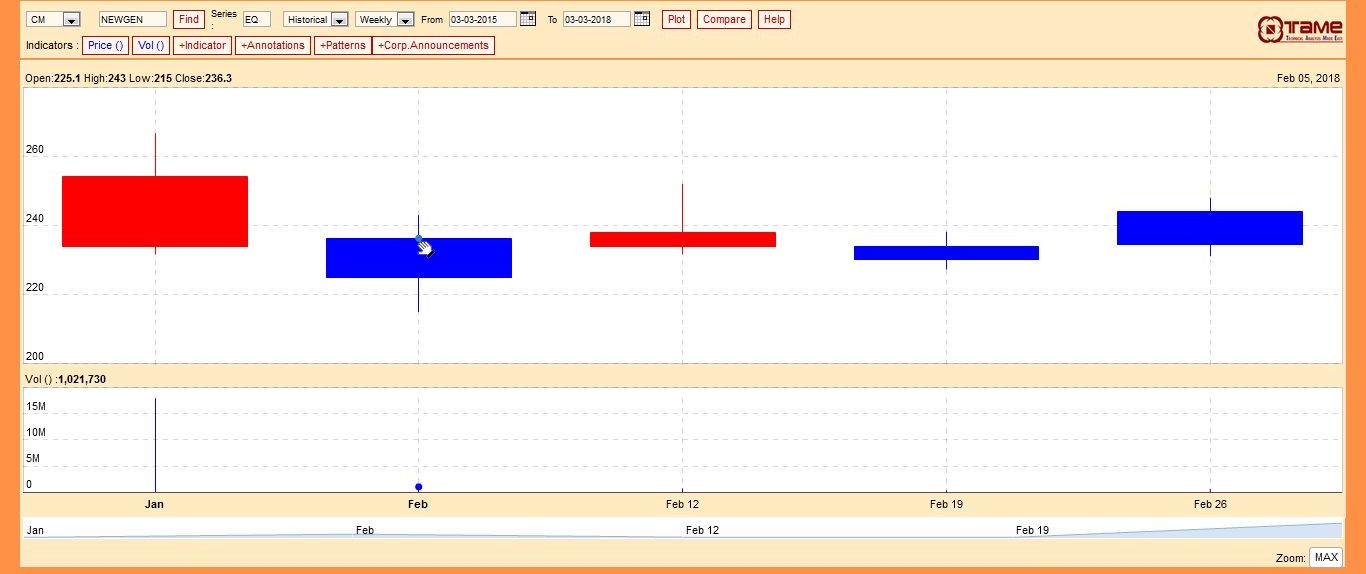Select the blue Feb 26 candlestick

pos(1209,228)
